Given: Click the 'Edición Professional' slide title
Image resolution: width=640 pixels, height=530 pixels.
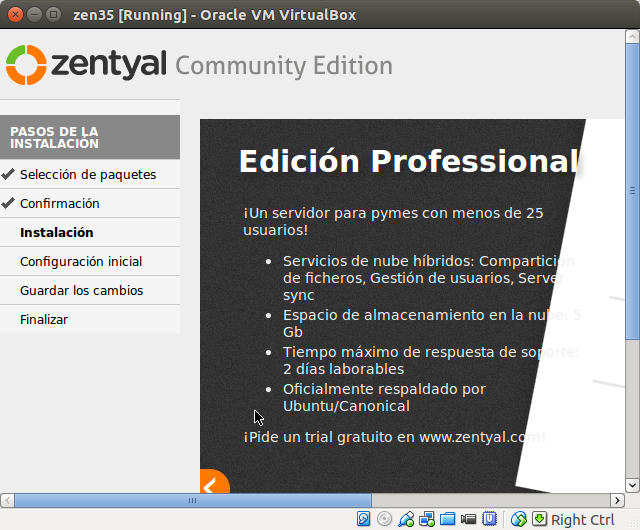Looking at the screenshot, I should [409, 161].
